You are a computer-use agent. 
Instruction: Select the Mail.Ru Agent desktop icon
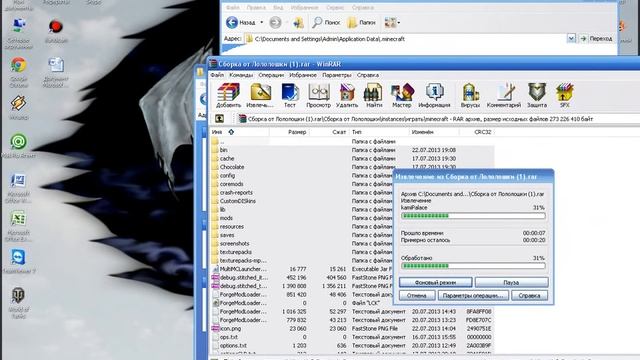coord(18,146)
